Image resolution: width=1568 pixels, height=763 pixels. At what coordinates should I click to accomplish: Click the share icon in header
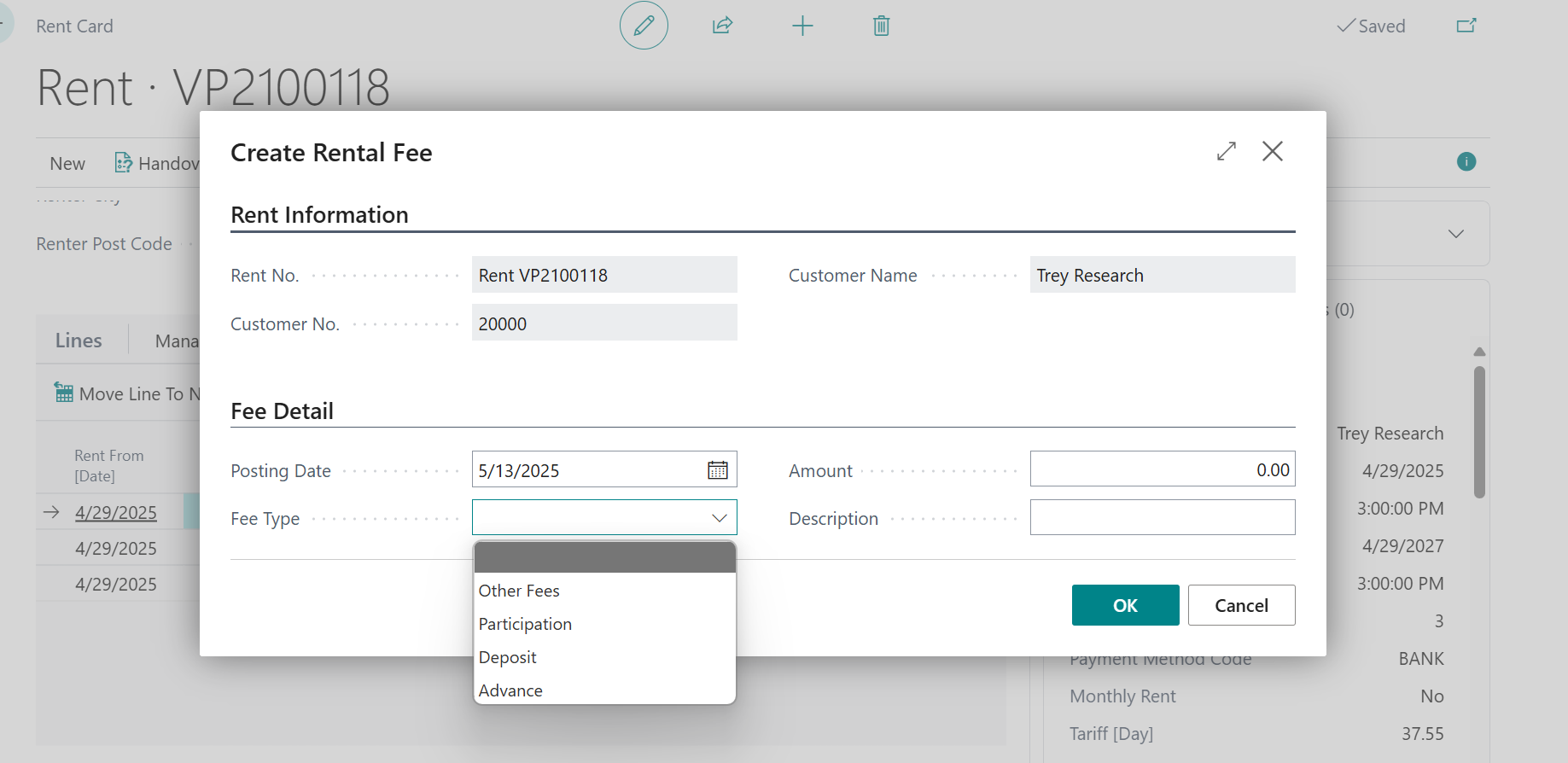coord(722,26)
